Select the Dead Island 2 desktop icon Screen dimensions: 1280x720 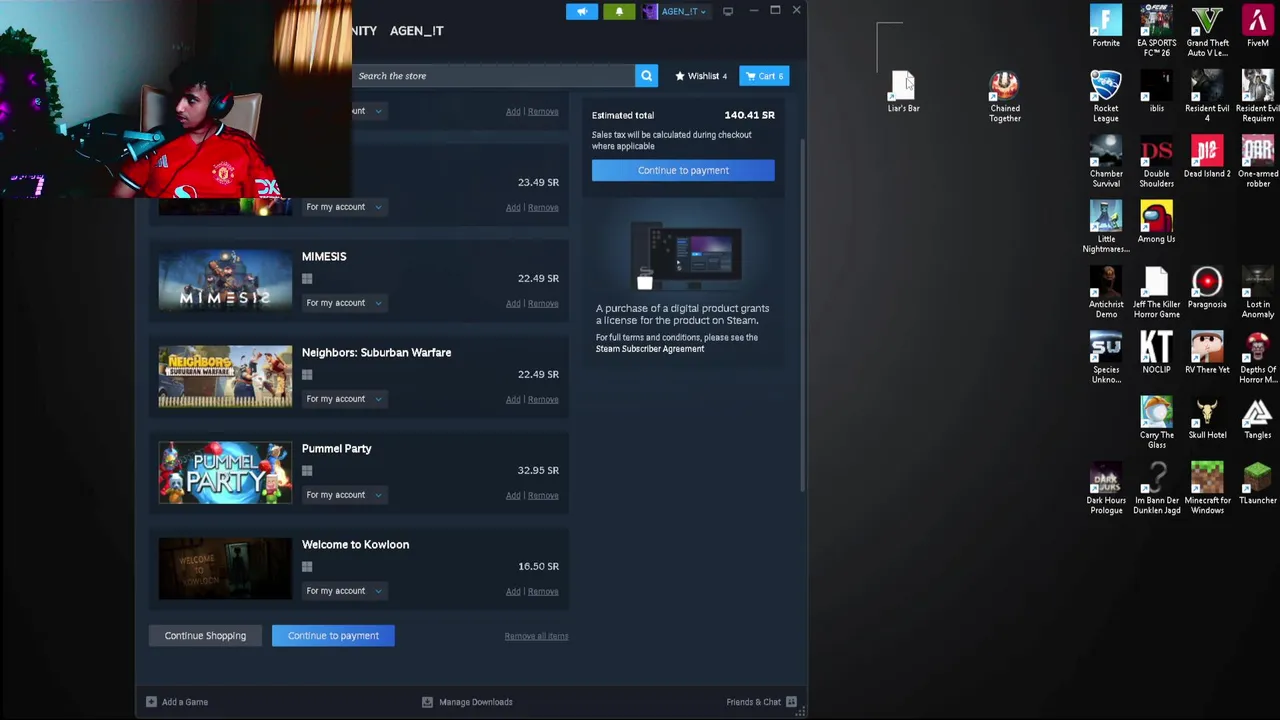(1207, 157)
